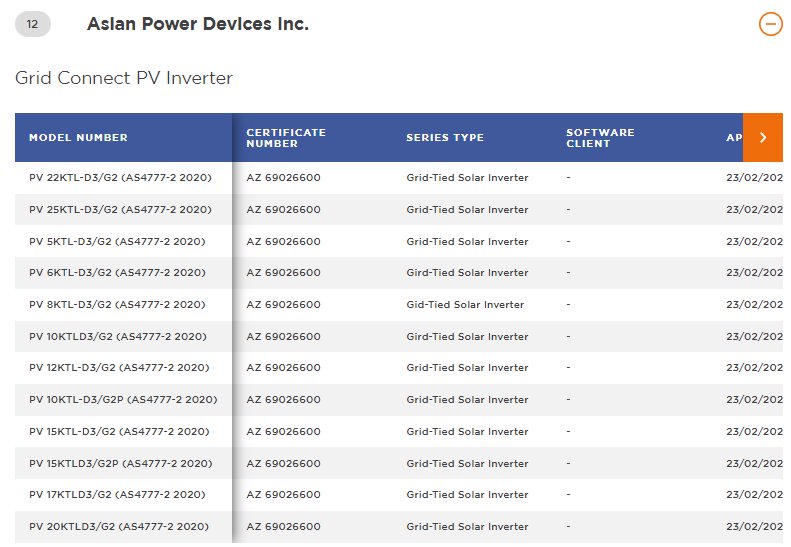791x547 pixels.
Task: Click the PV 6KTL-D3/G2 model number
Action: coord(117,273)
